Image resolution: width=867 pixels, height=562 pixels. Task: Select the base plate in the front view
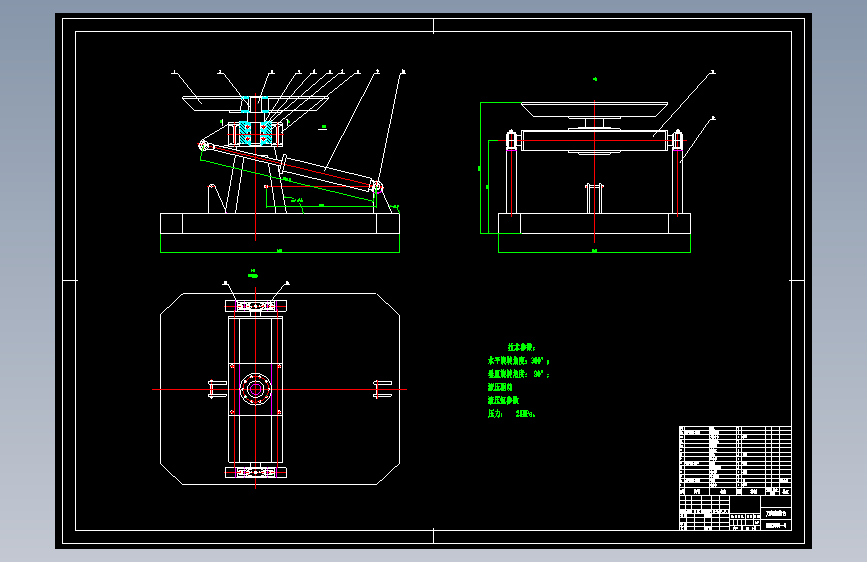(x=594, y=223)
